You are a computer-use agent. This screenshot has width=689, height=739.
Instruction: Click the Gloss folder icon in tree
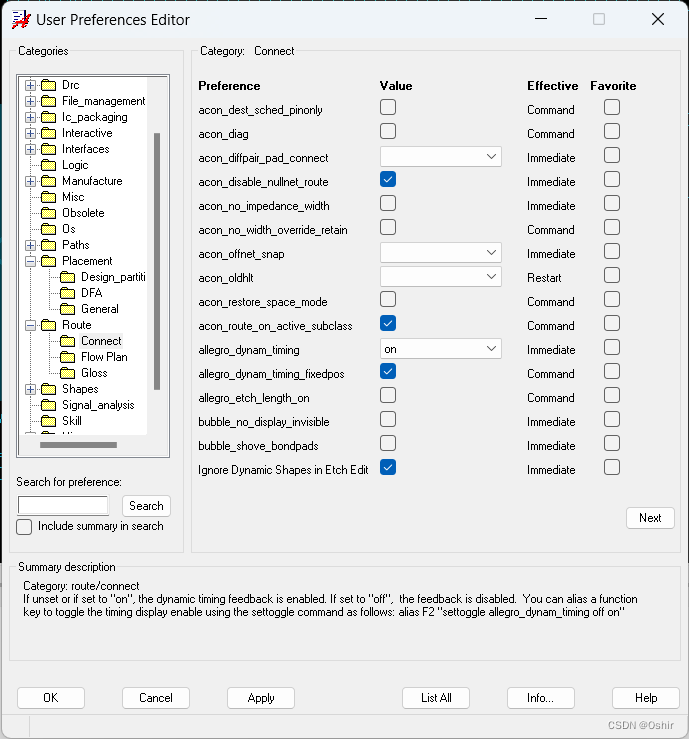click(67, 373)
